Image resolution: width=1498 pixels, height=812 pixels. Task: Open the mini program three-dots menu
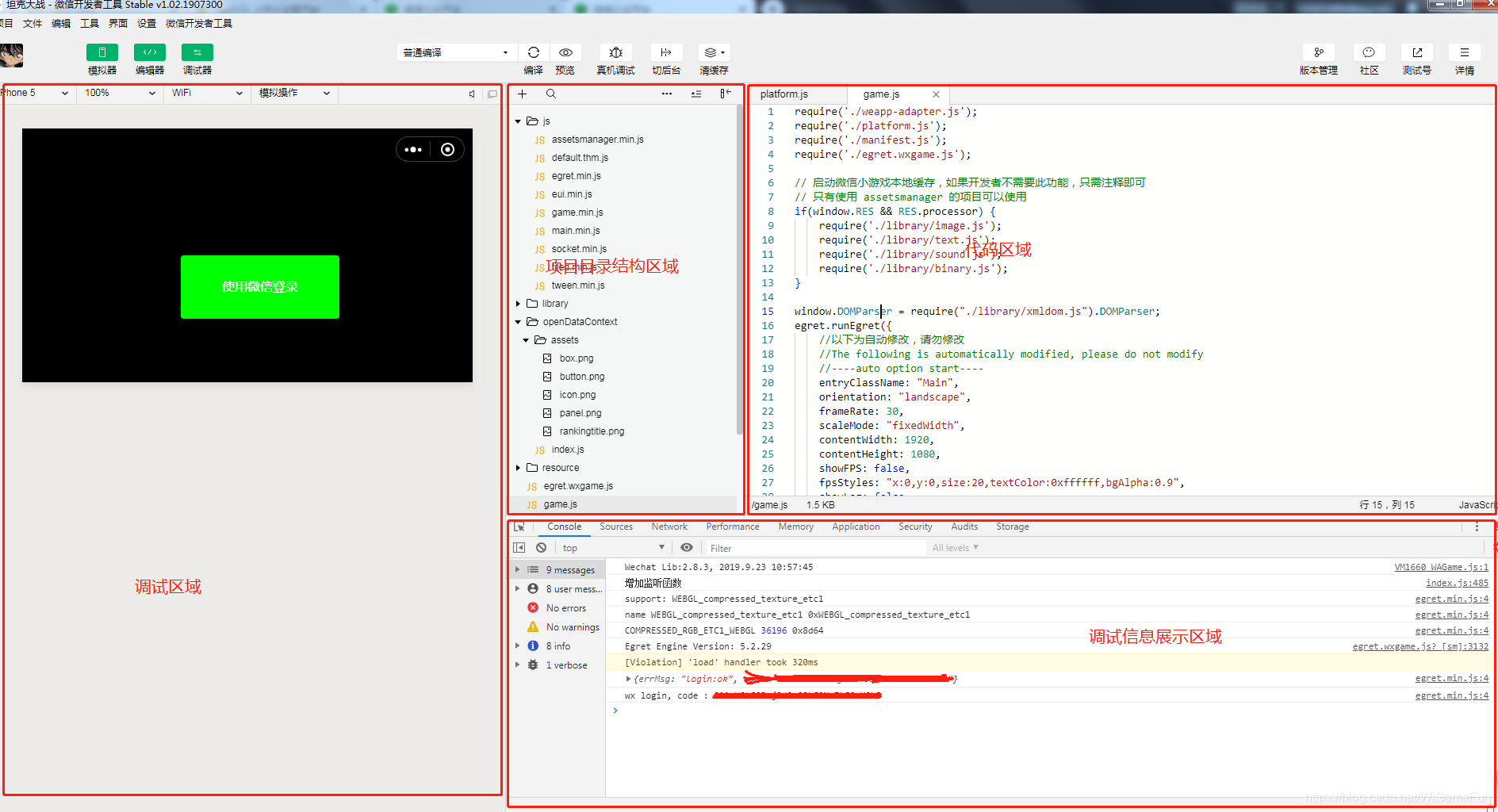(413, 150)
